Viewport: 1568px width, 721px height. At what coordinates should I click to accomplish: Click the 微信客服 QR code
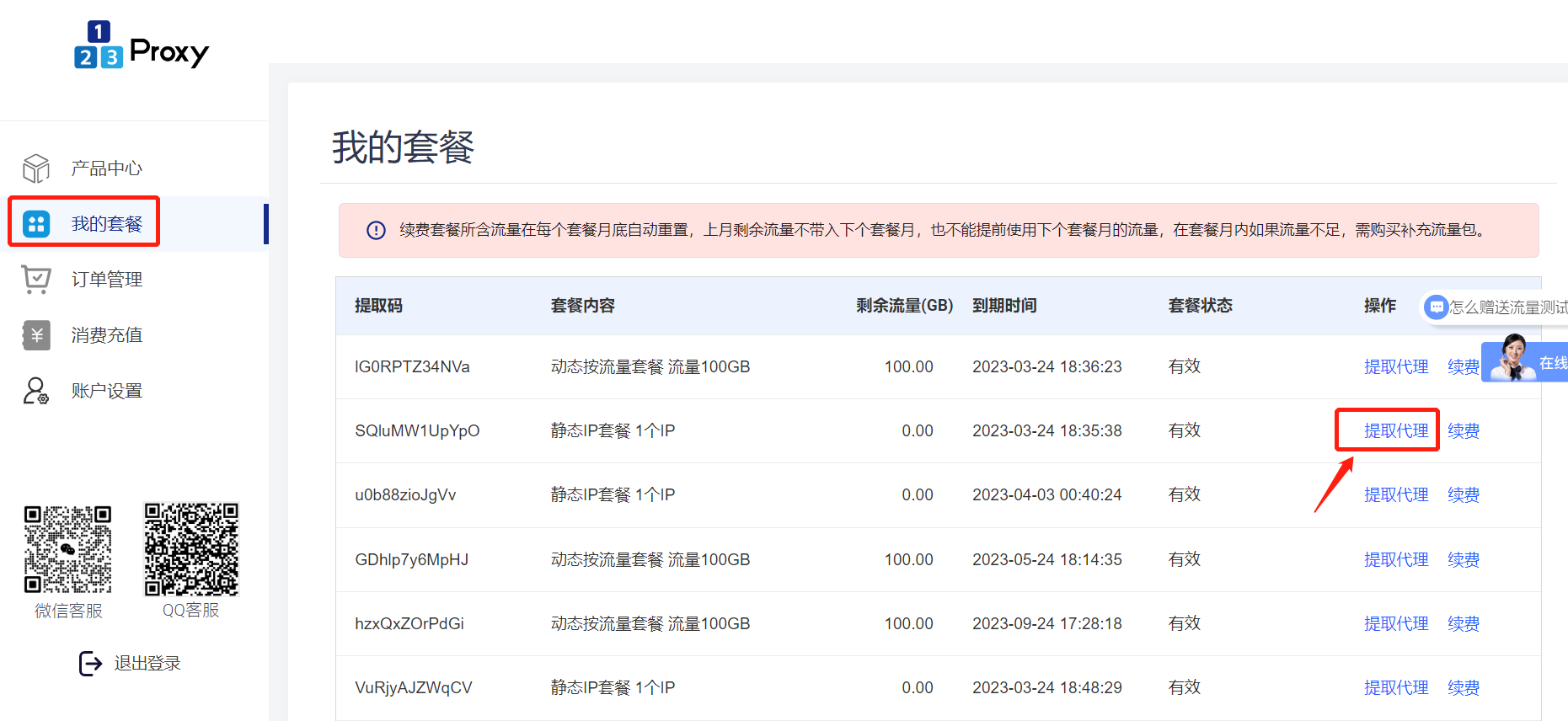click(x=68, y=549)
